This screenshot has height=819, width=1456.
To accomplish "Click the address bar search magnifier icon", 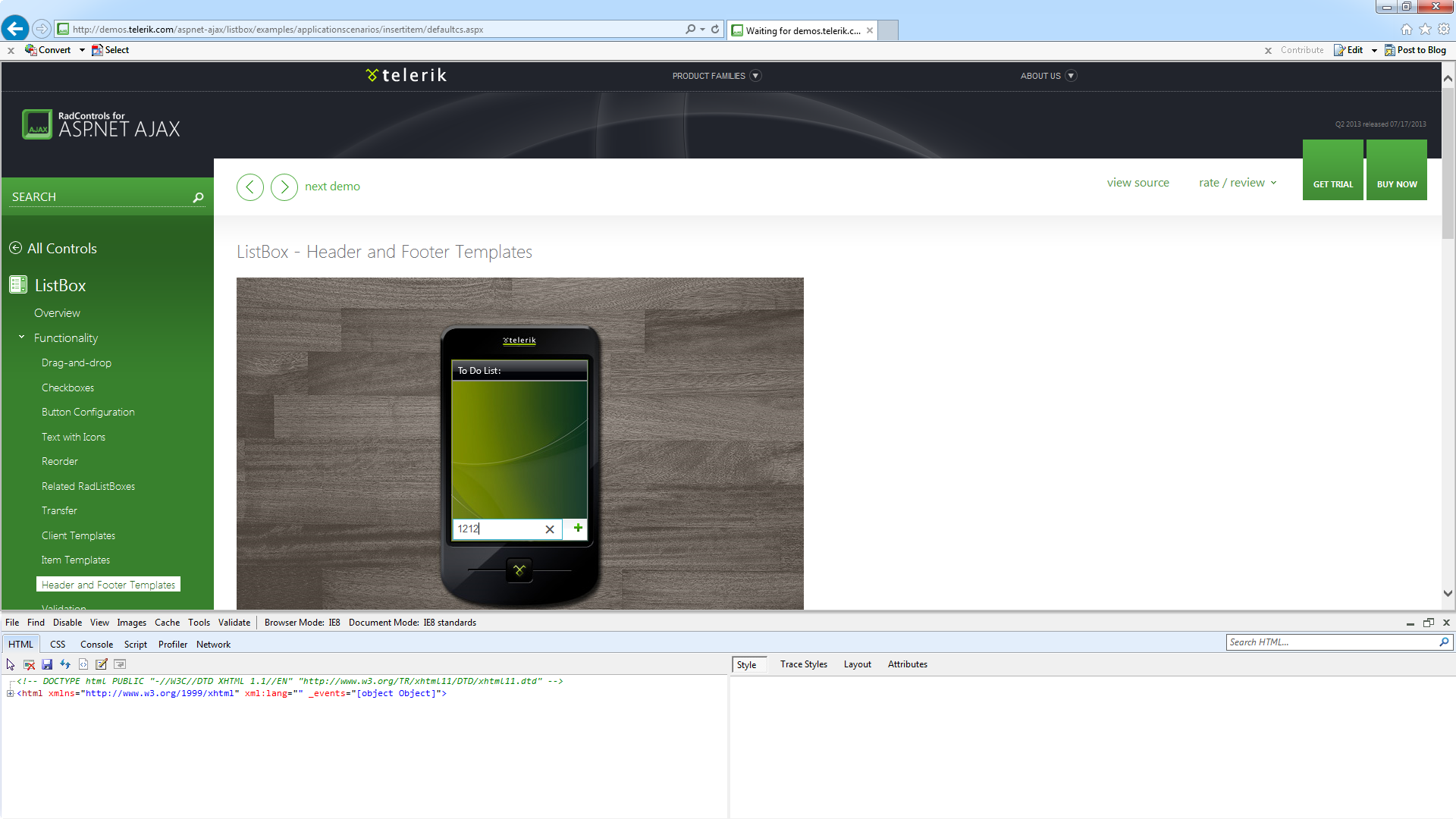I will pos(690,29).
